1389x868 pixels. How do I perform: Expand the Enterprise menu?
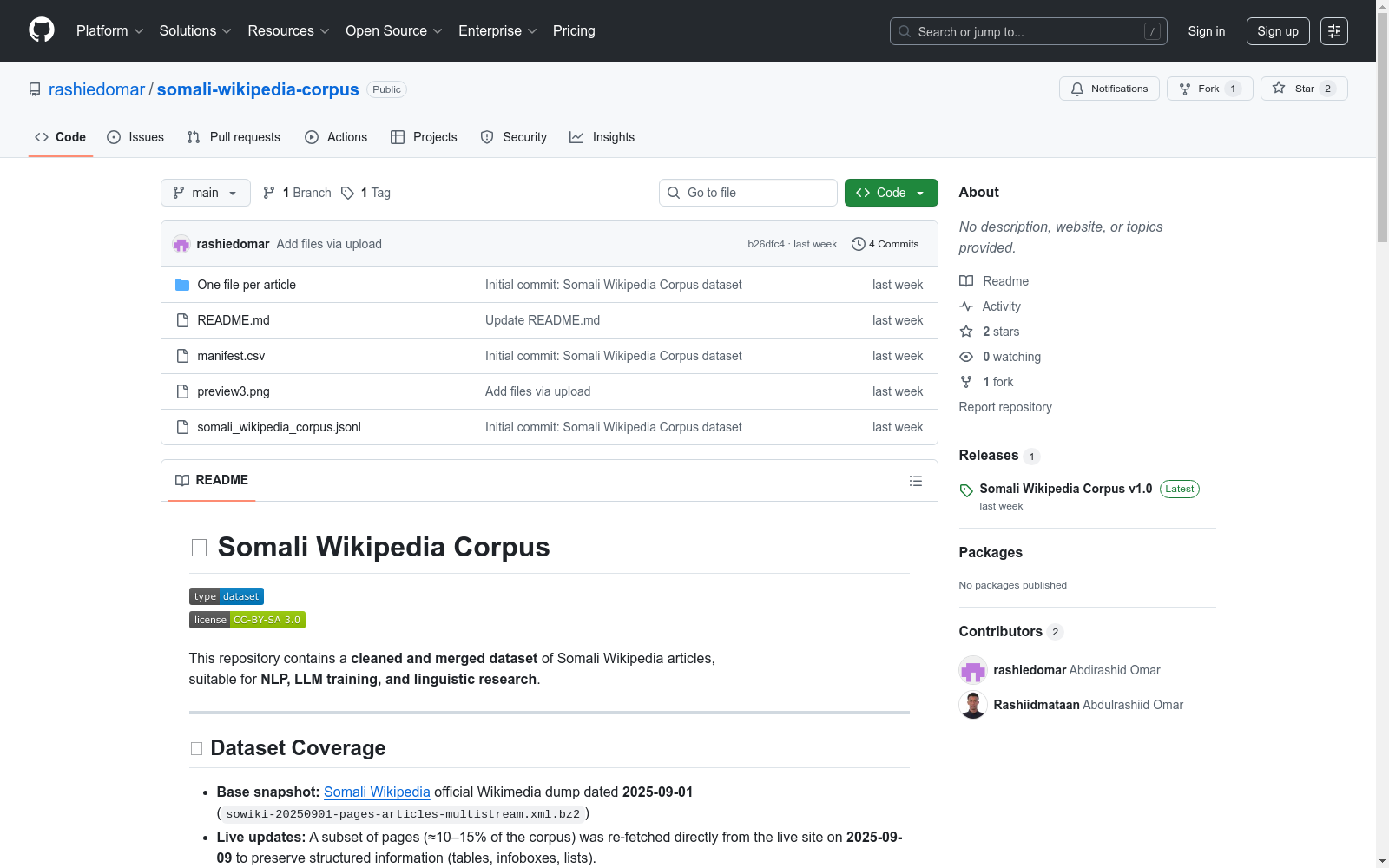click(497, 30)
